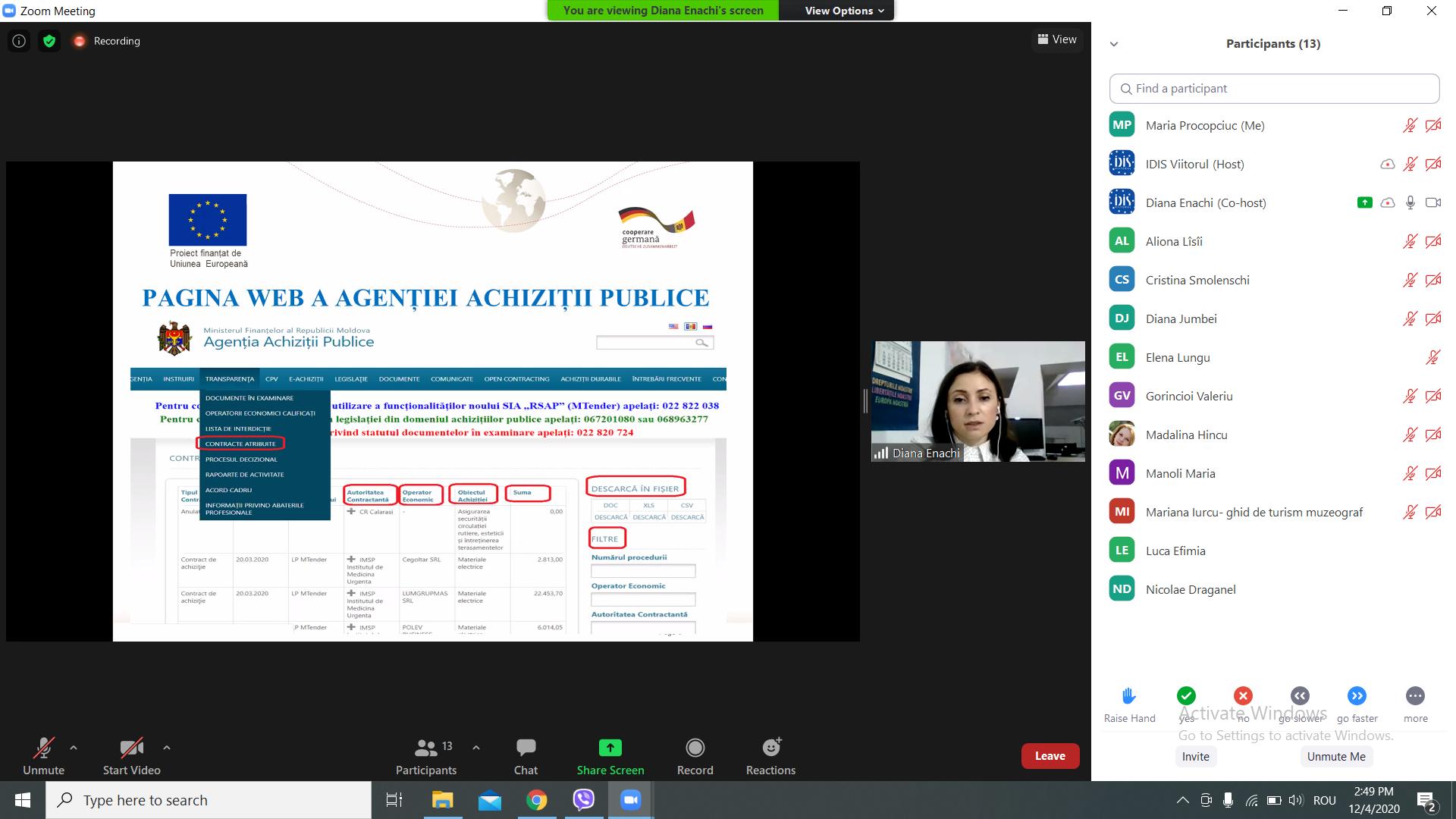This screenshot has width=1456, height=819.
Task: Open the notification center icon
Action: [x=1426, y=801]
